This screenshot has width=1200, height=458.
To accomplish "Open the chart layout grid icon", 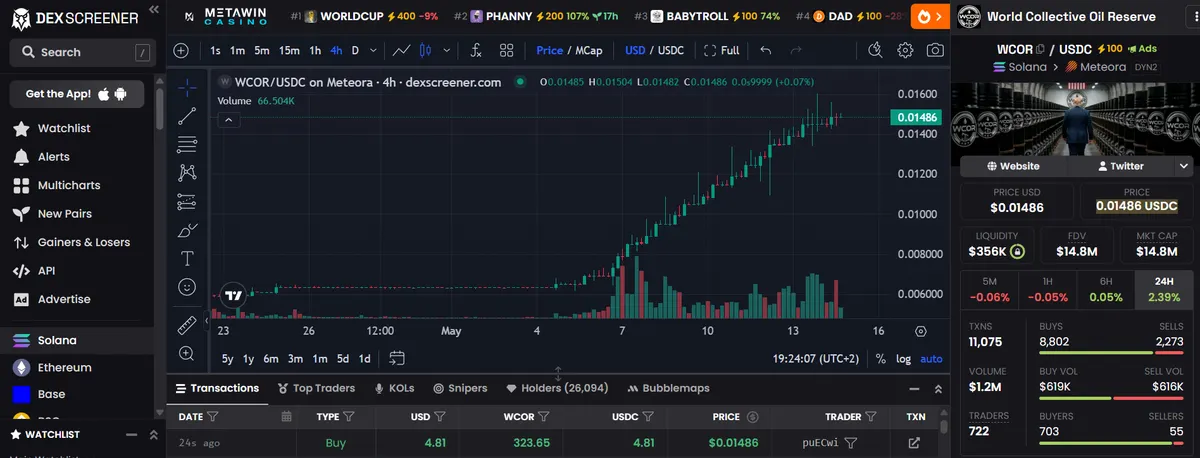I will click(x=507, y=50).
